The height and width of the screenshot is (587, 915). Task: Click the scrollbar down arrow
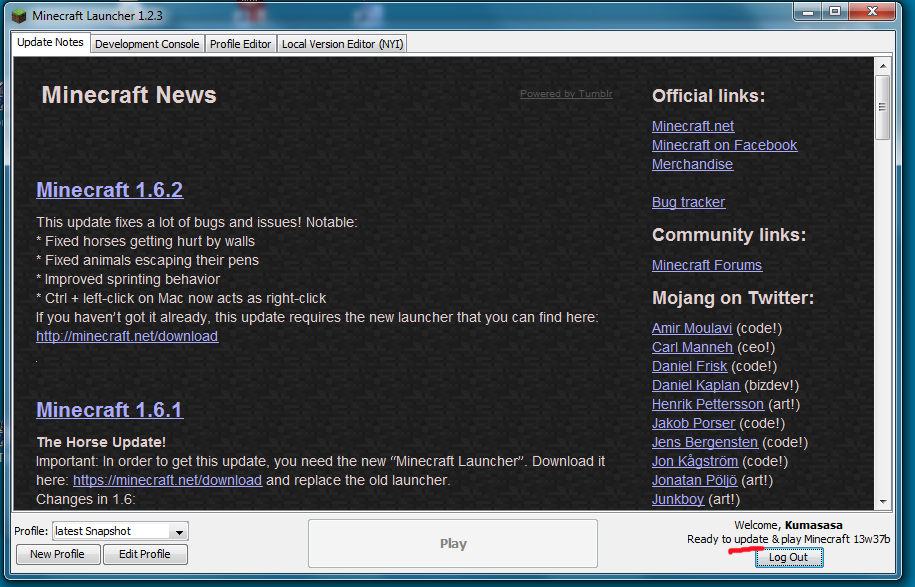click(x=882, y=501)
